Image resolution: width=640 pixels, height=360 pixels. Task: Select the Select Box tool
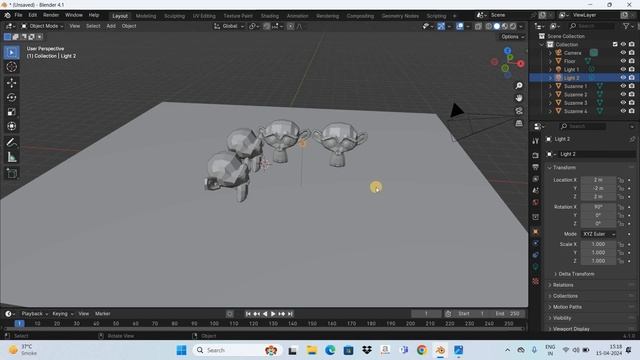(11, 52)
